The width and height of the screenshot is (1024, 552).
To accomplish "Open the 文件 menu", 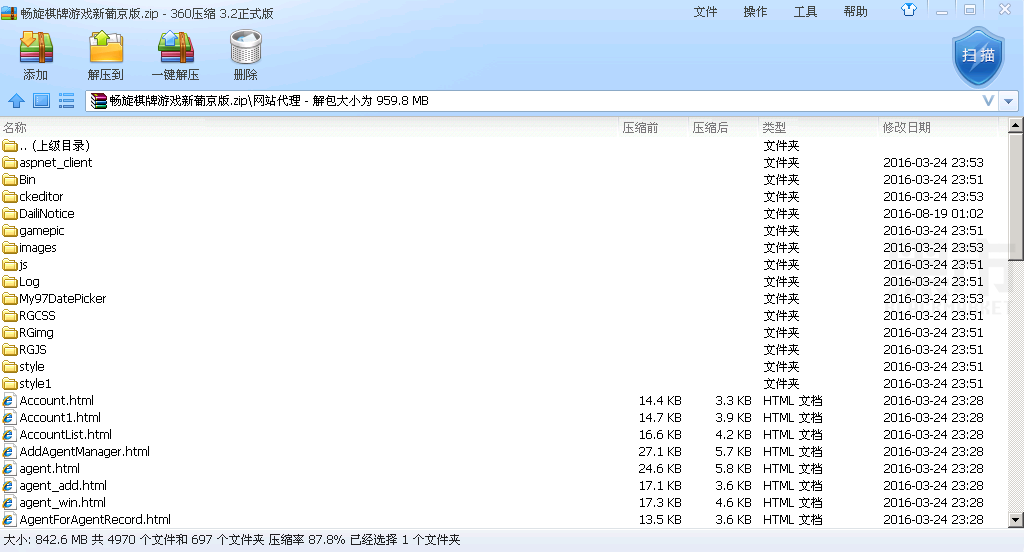I will [705, 12].
